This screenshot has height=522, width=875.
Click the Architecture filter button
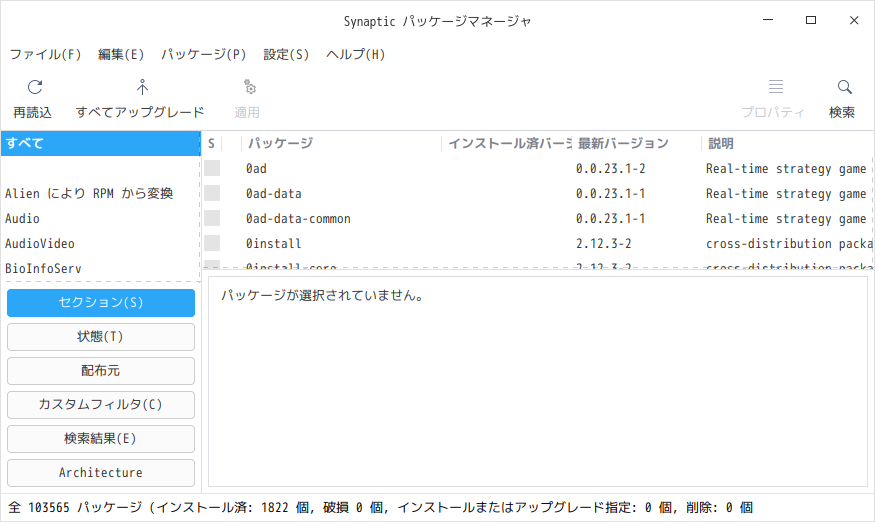pos(101,473)
